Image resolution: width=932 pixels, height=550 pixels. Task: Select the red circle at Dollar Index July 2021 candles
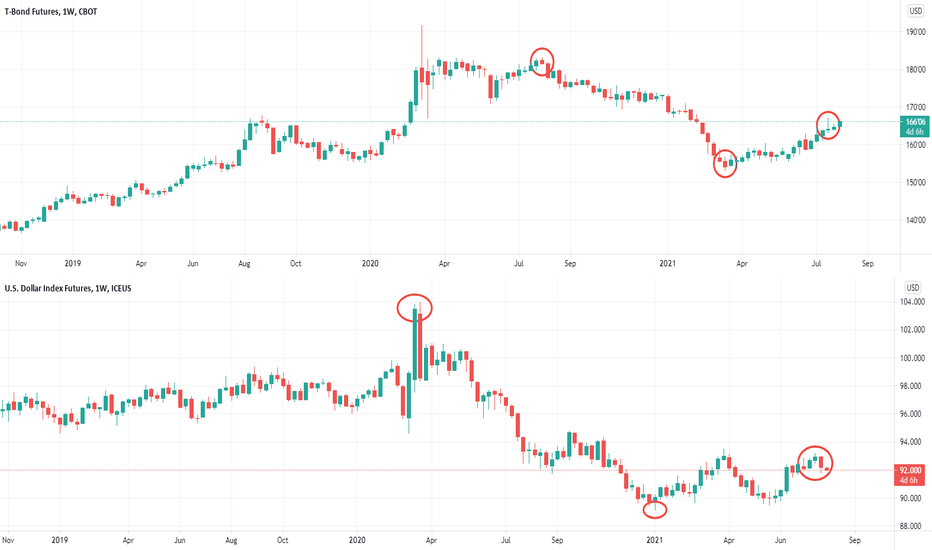[815, 463]
